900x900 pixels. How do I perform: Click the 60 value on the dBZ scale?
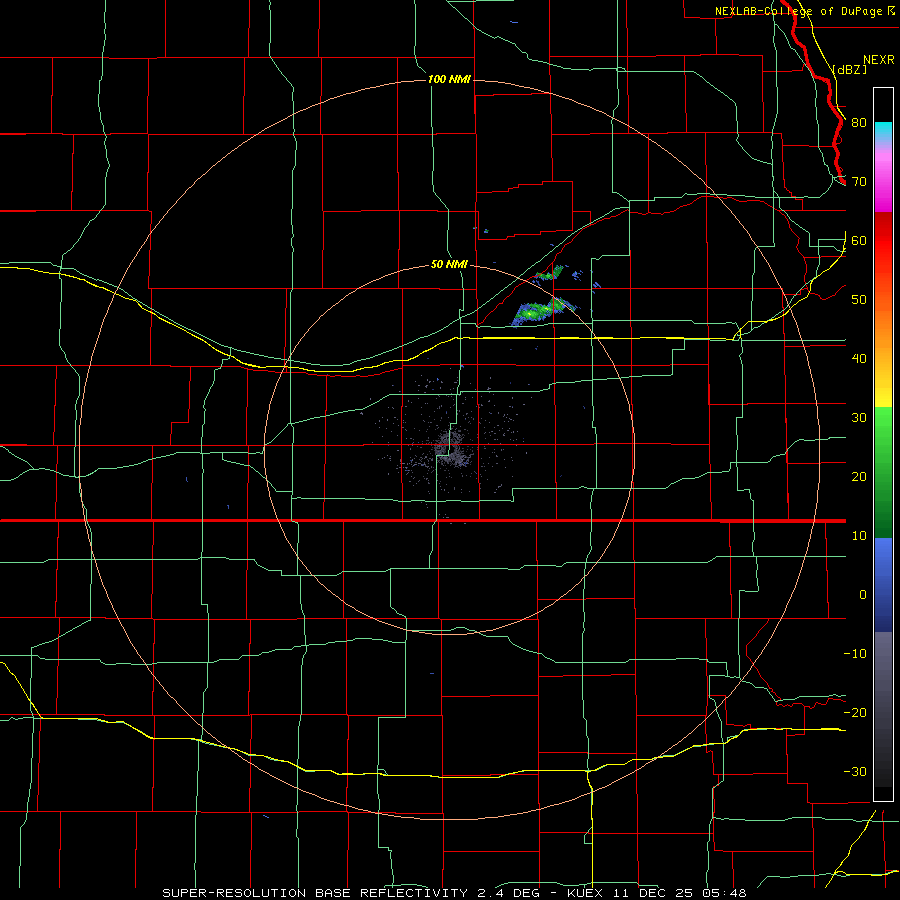coord(859,241)
